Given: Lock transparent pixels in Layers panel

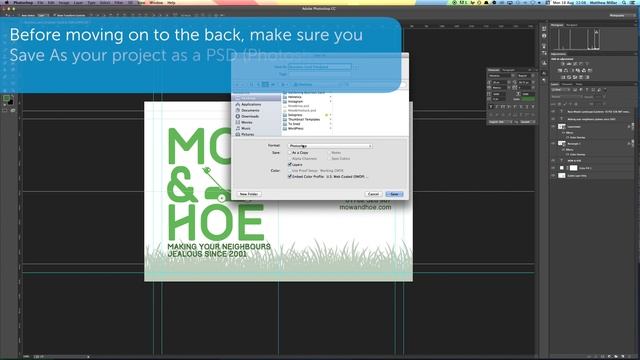Looking at the screenshot, I should tap(560, 104).
